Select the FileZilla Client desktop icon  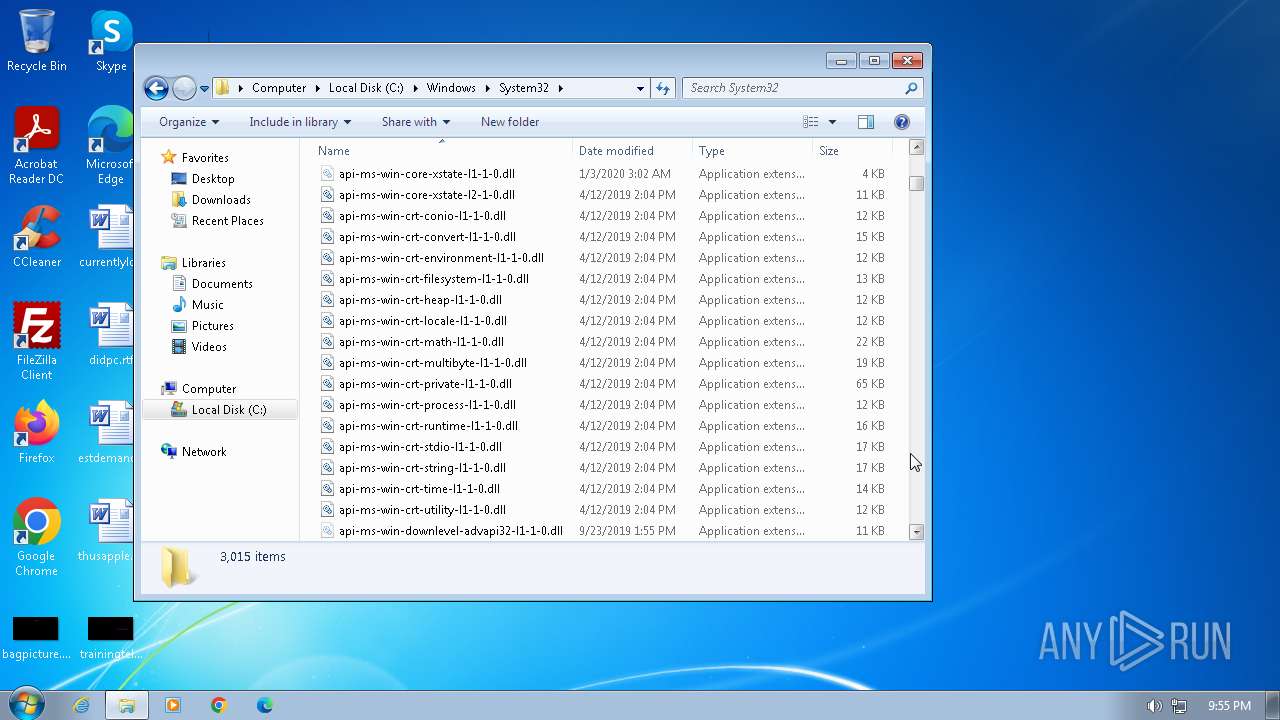[37, 342]
